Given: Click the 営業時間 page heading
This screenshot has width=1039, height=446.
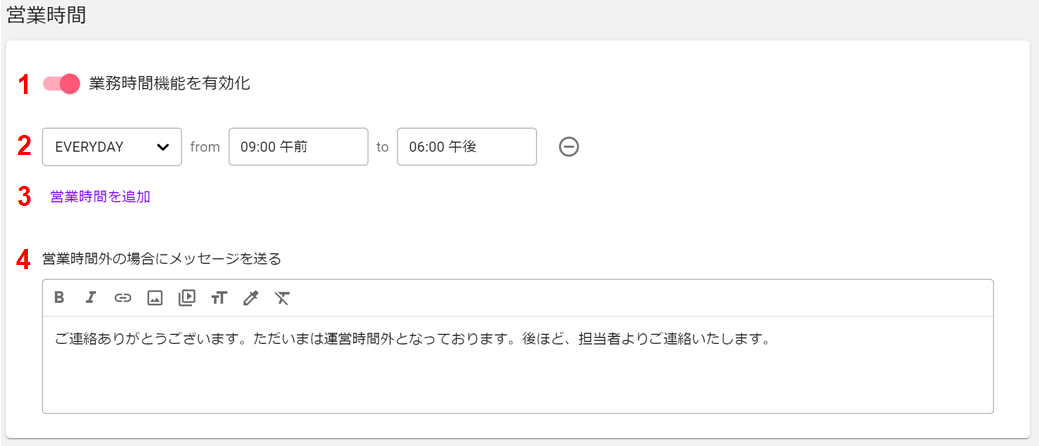Looking at the screenshot, I should 46,17.
